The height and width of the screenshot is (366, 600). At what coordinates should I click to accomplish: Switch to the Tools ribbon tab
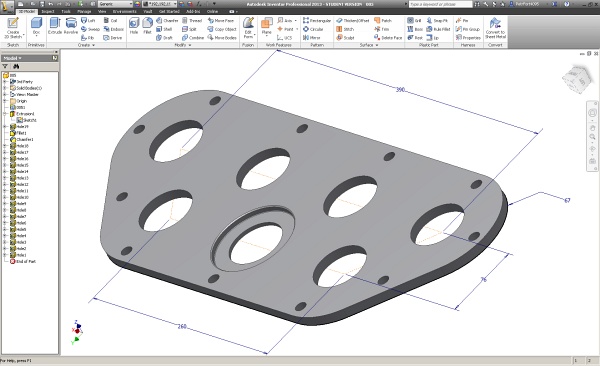[66, 11]
